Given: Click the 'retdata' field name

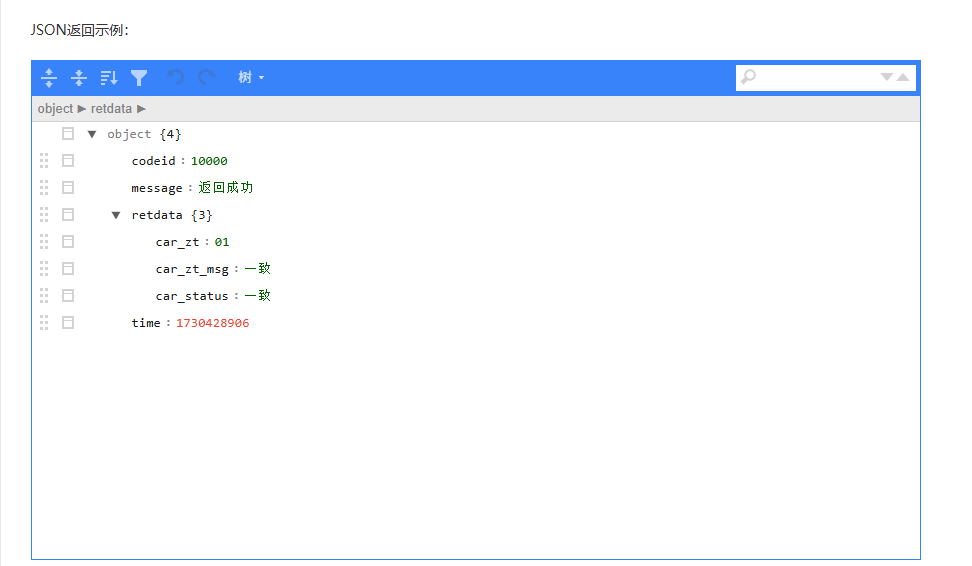Looking at the screenshot, I should coord(157,215).
